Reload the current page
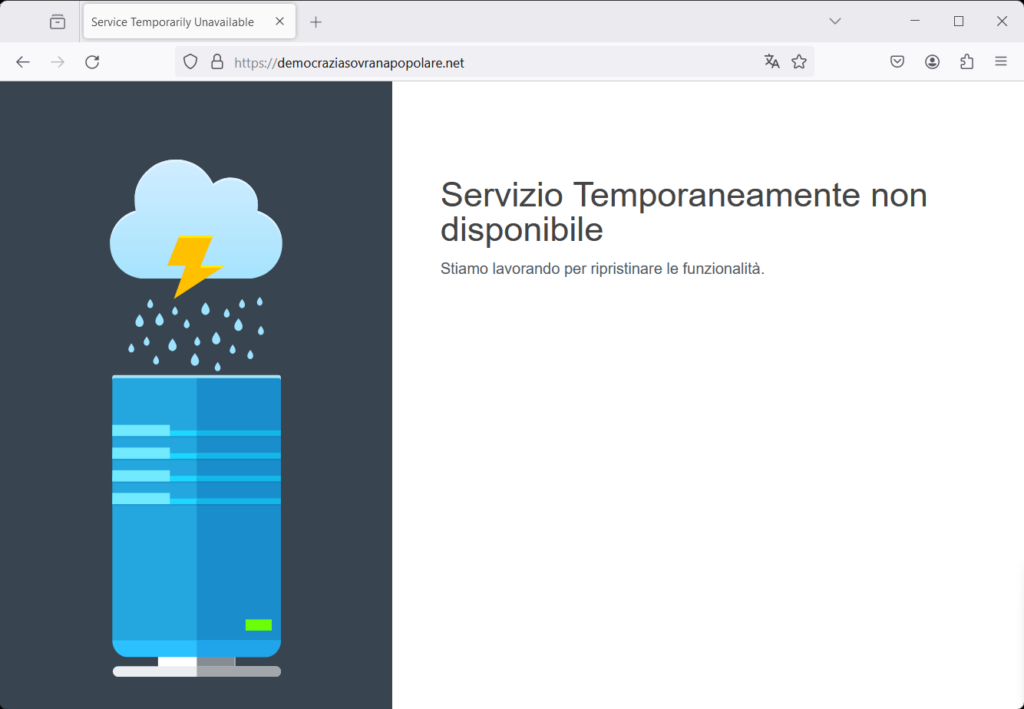The height and width of the screenshot is (709, 1024). [x=92, y=62]
